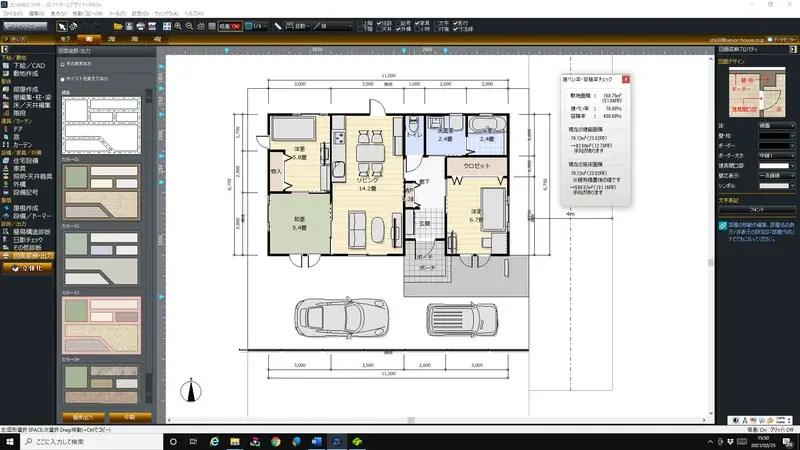Select the そのまま出力 radio option
800x450 pixels.
[63, 64]
